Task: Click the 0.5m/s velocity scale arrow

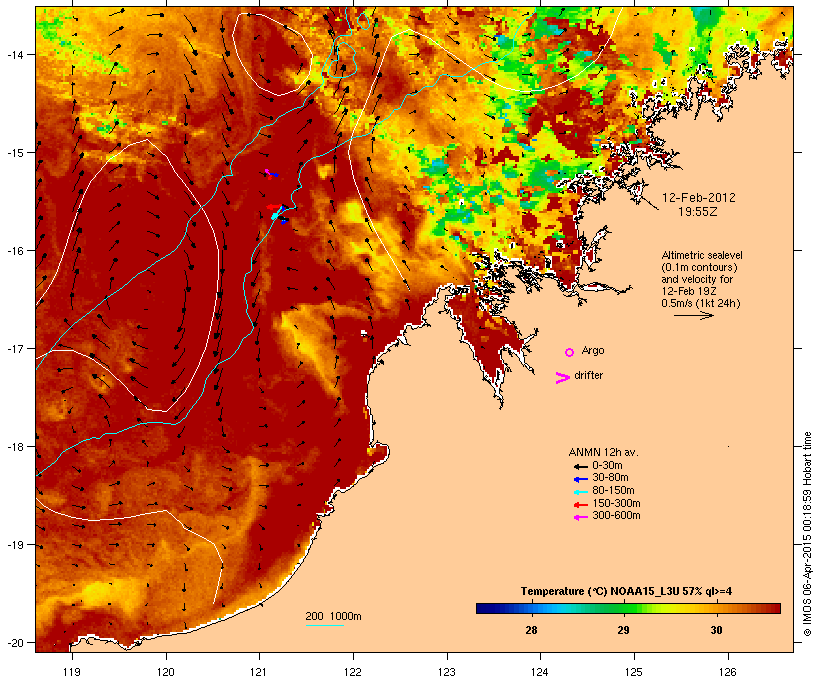Action: 693,315
